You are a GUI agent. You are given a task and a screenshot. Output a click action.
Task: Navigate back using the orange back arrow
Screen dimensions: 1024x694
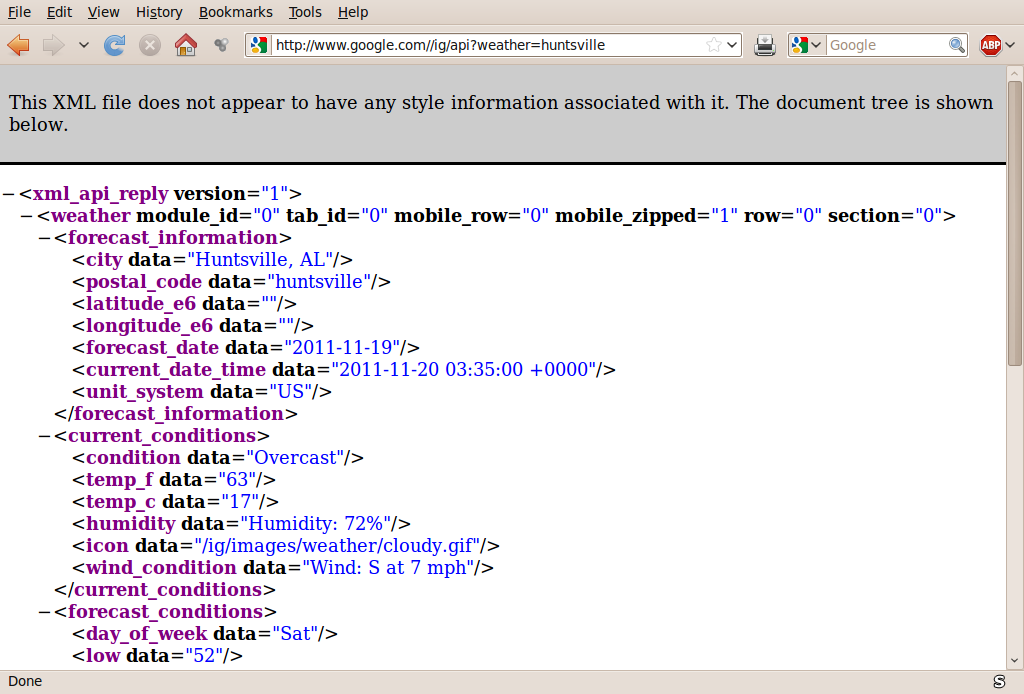click(x=18, y=44)
